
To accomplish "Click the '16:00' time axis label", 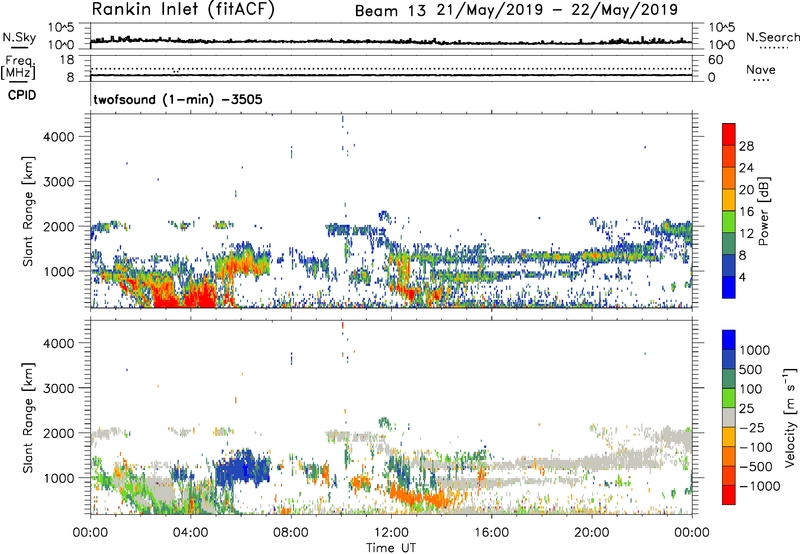I will tap(492, 533).
